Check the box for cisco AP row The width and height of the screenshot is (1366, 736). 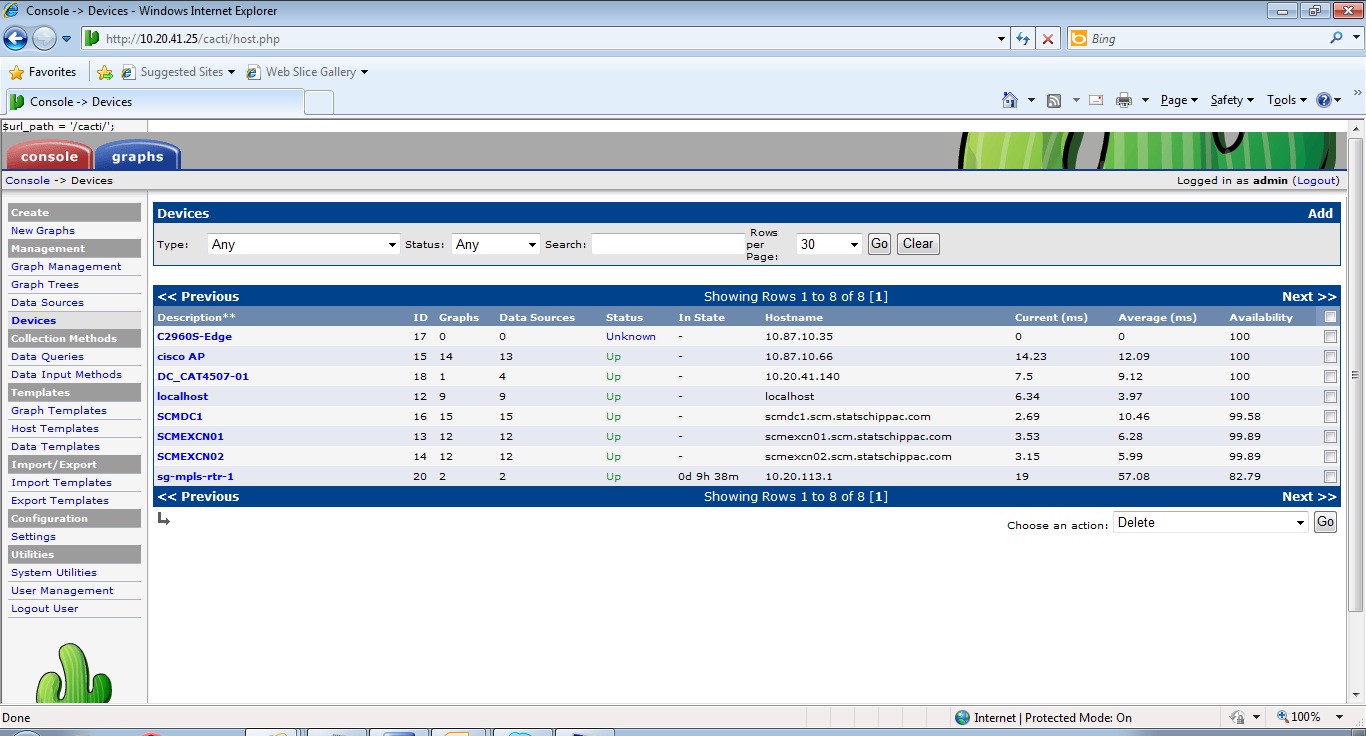[1330, 357]
